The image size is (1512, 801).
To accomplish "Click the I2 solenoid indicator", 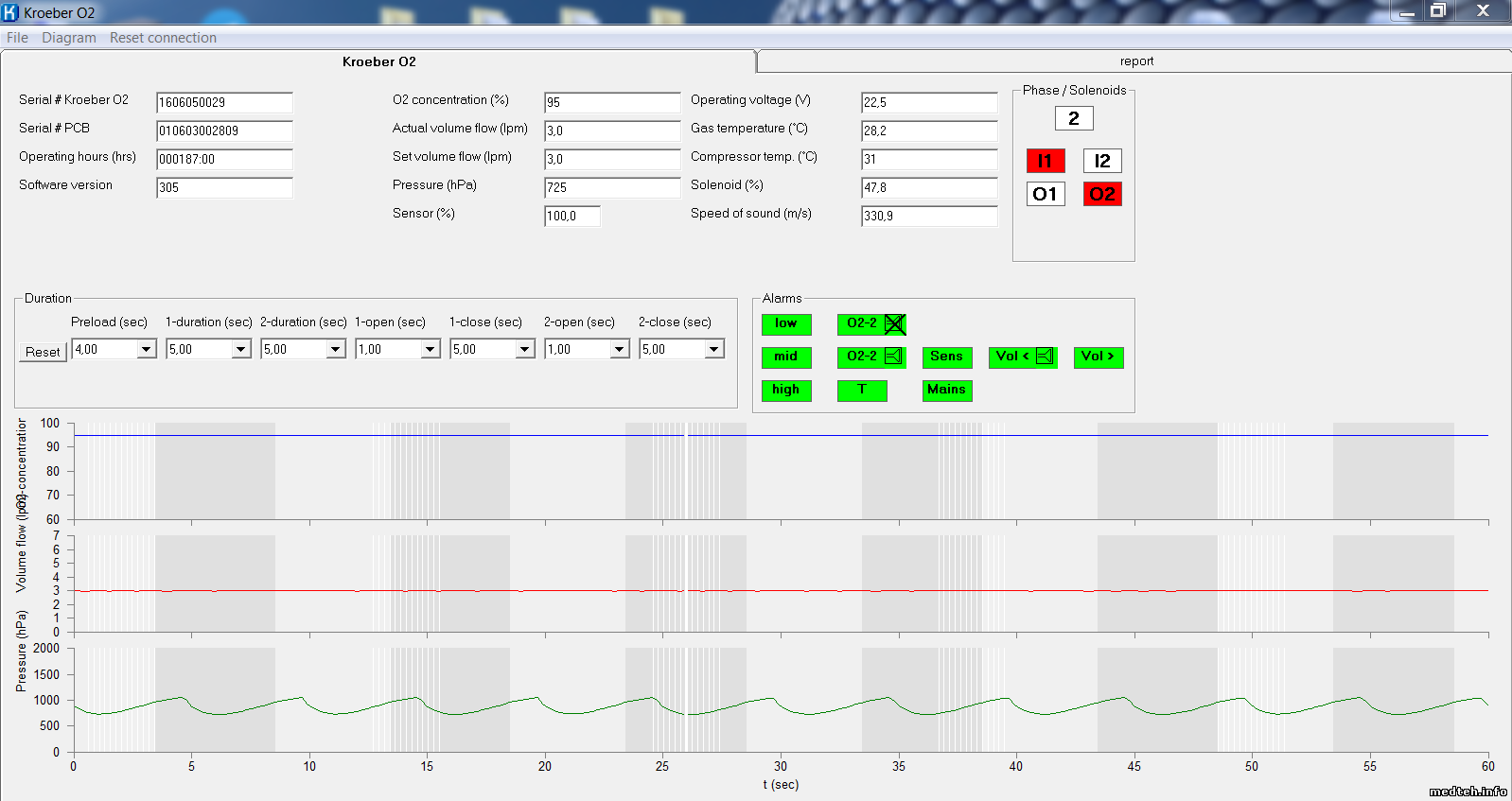I will 1102,161.
